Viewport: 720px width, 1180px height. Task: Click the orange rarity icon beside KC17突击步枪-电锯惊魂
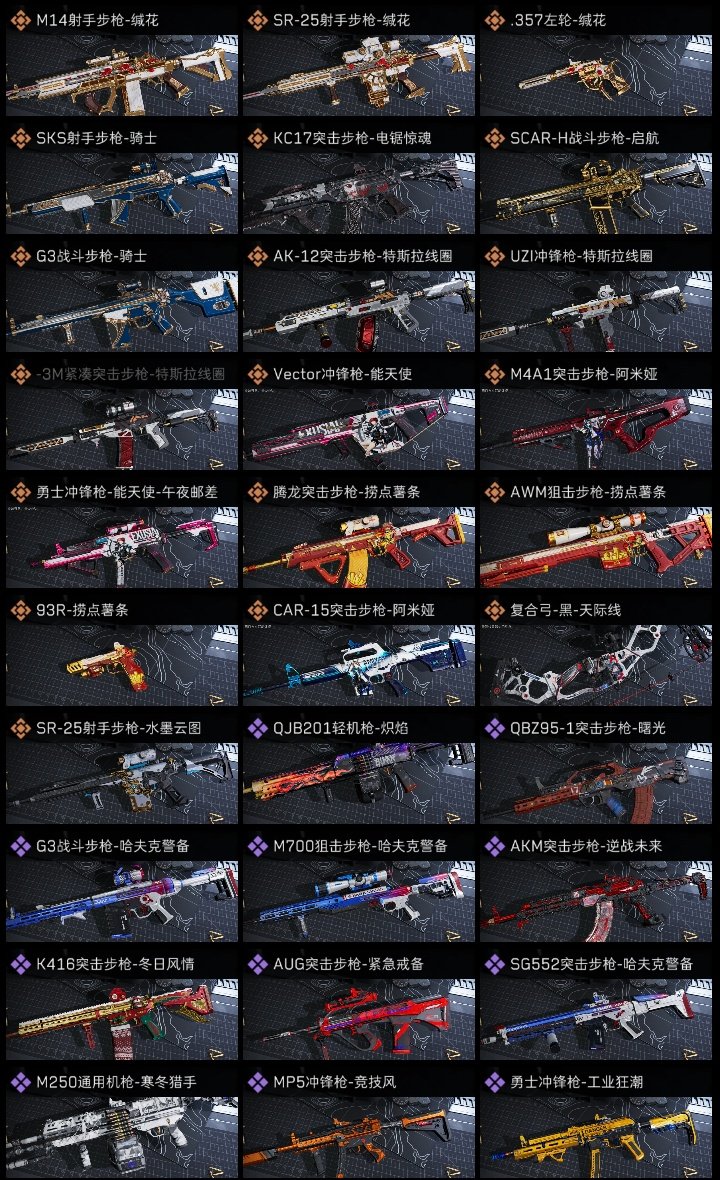[x=257, y=138]
